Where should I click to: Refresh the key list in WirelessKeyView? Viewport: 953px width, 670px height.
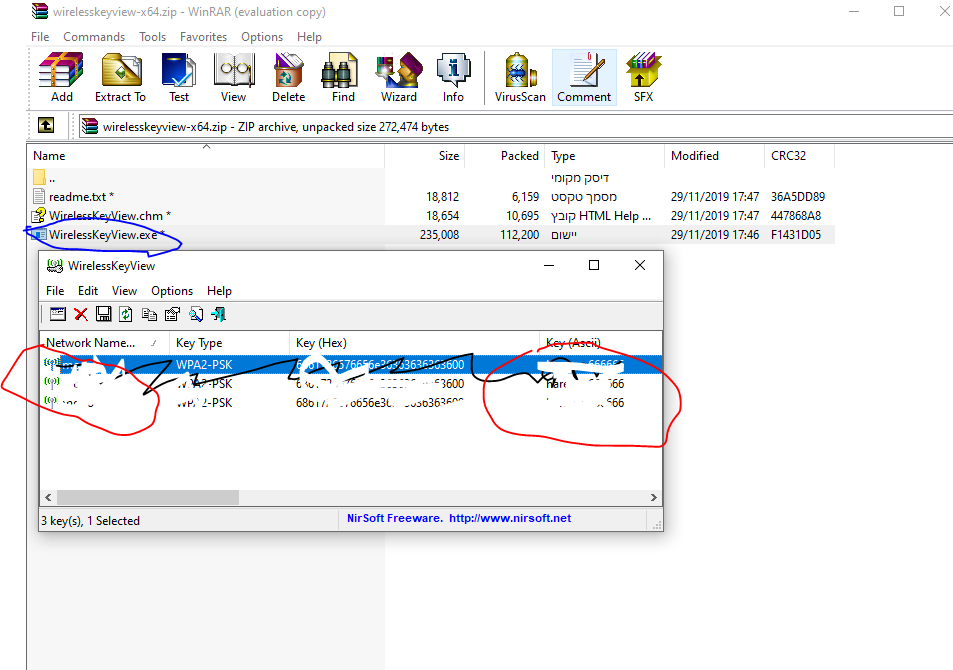click(126, 314)
